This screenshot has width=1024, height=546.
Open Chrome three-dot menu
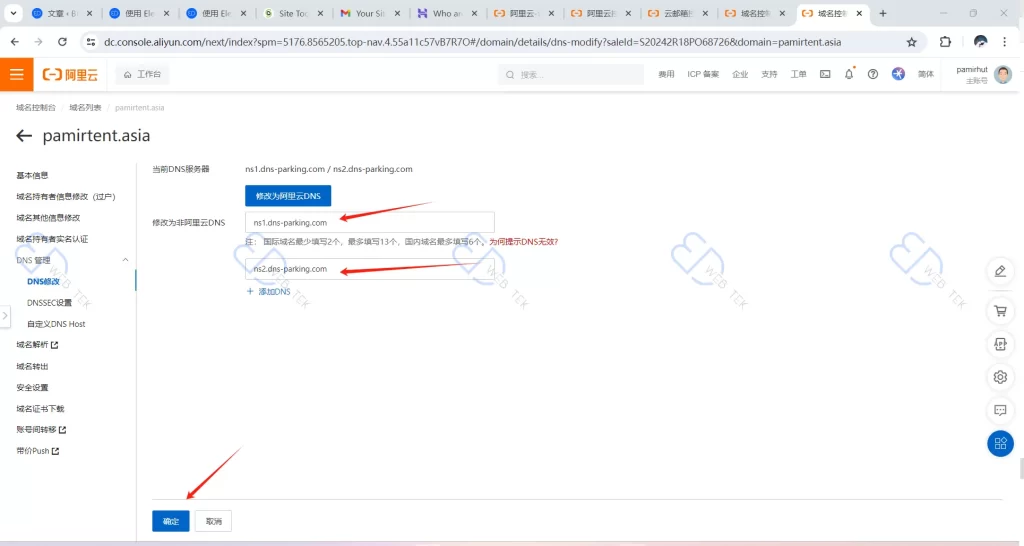pos(1004,42)
